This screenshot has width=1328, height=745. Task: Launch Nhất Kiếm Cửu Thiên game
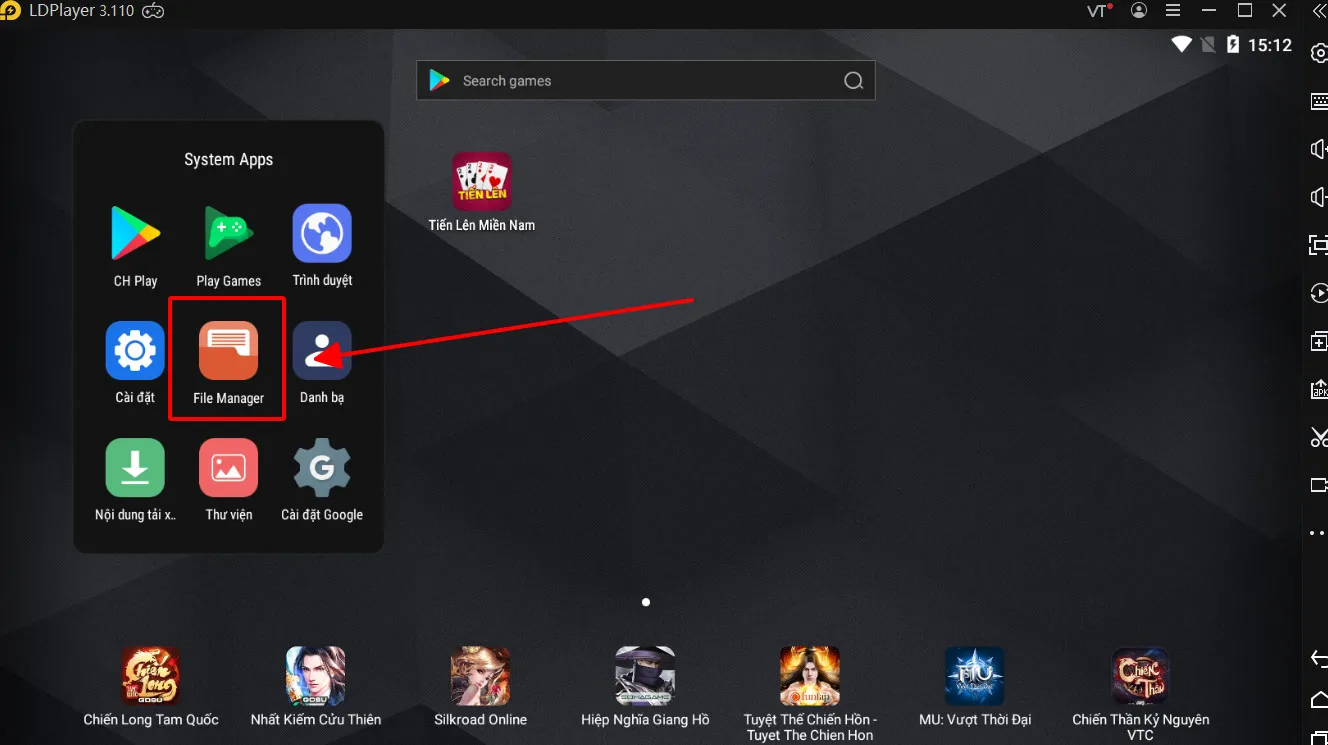[x=316, y=676]
